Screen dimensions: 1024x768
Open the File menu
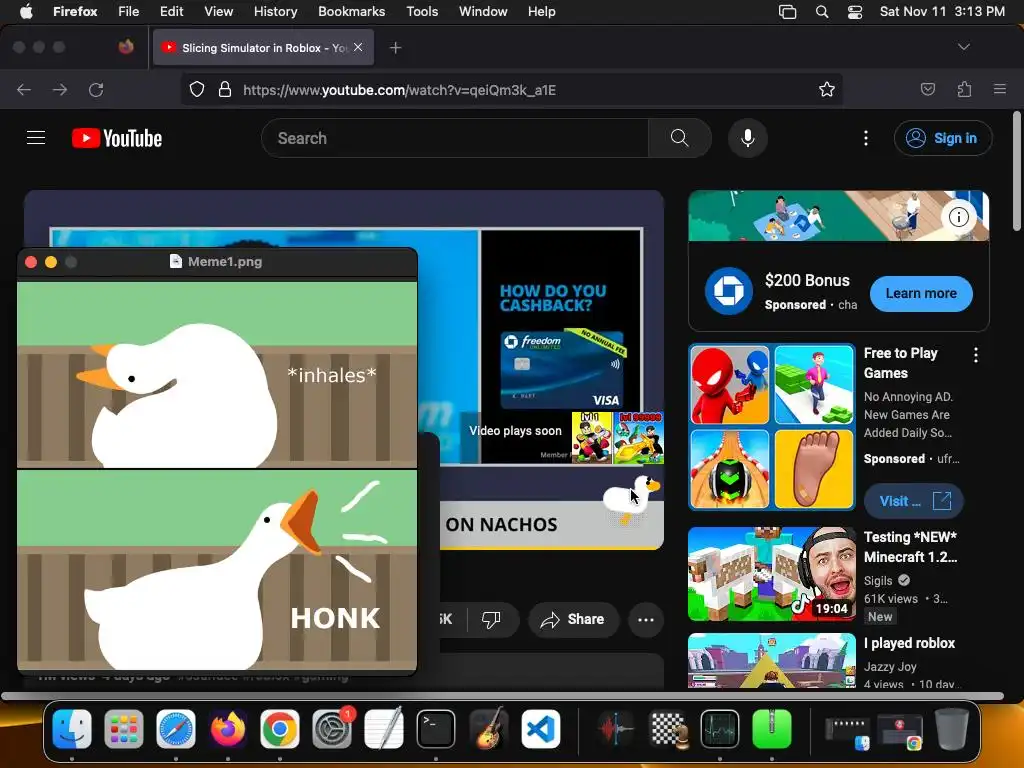point(128,11)
